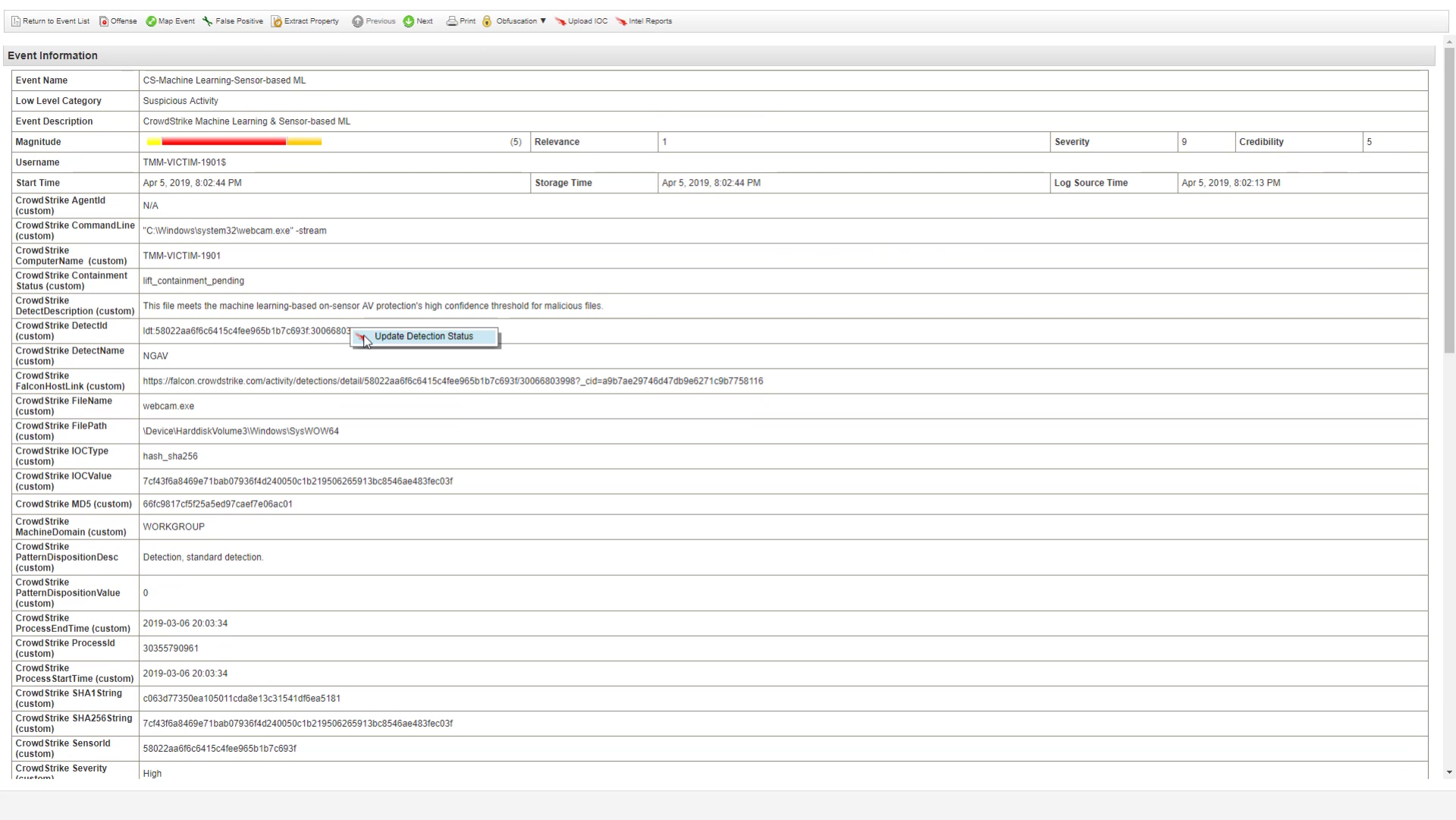
Task: Select the DetectId ldt:58022aa6f6c value
Action: [246, 331]
